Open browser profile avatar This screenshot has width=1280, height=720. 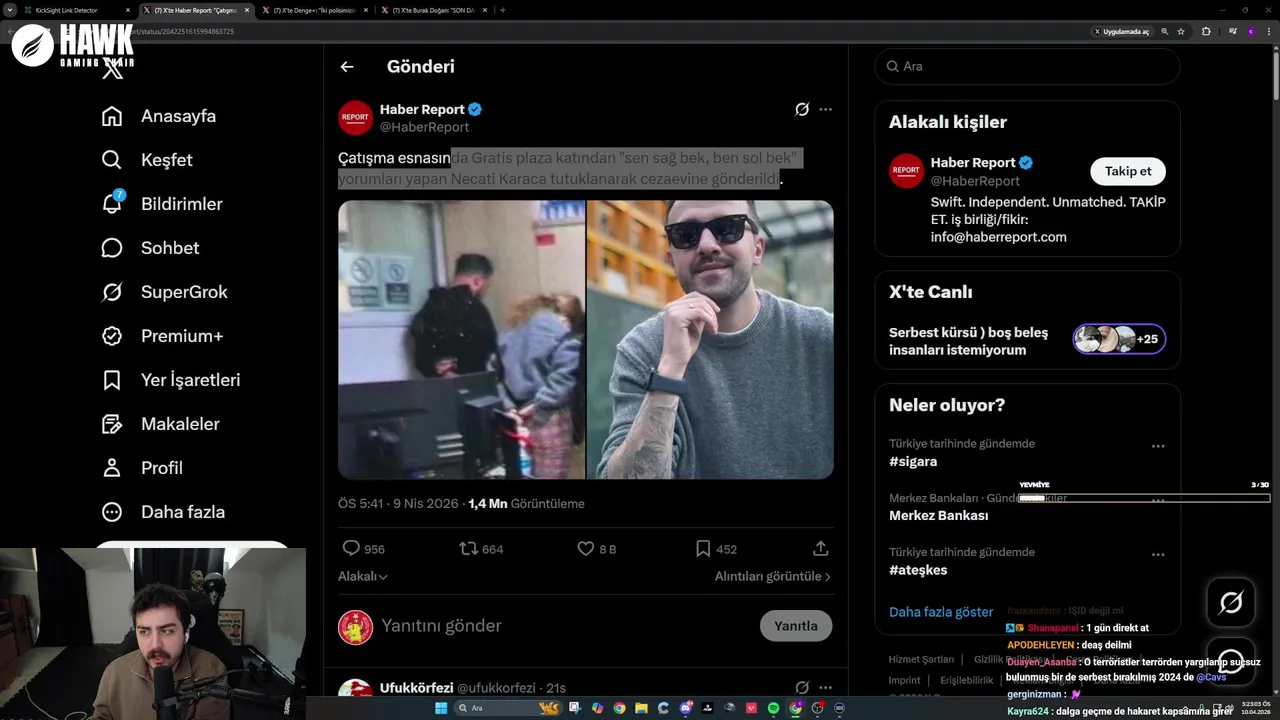tap(1250, 32)
